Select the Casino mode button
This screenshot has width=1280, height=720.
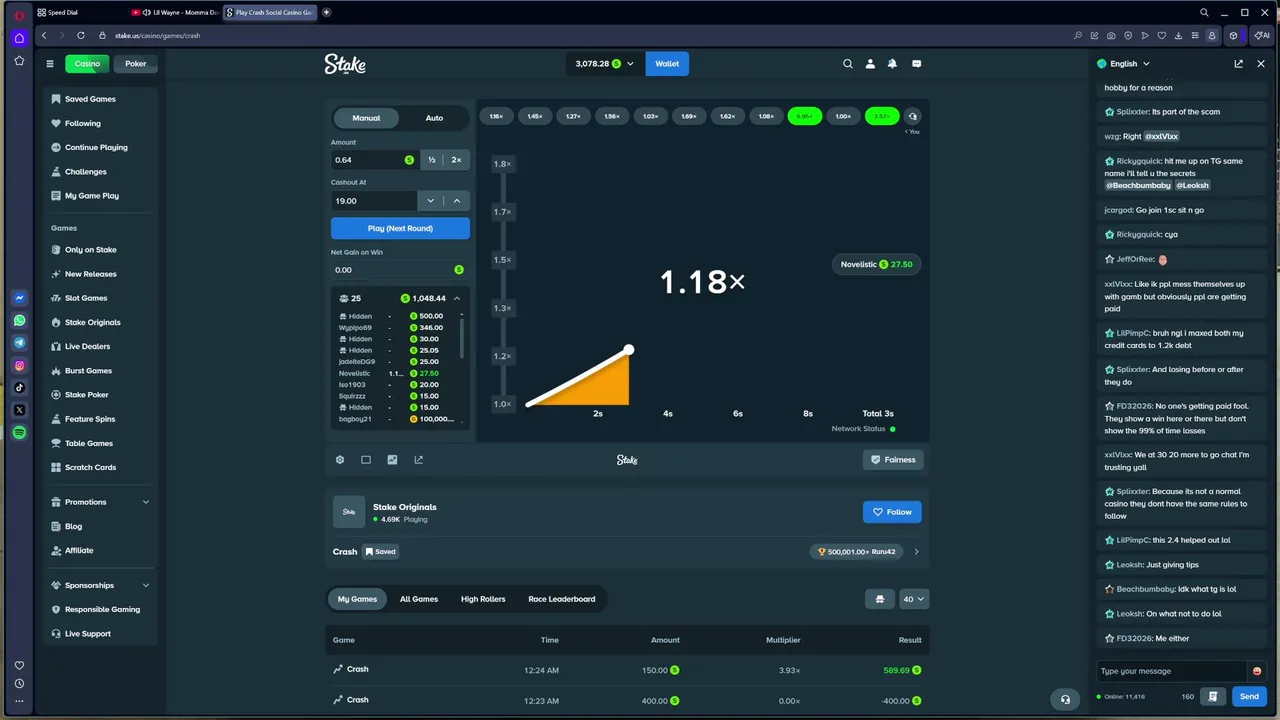pos(87,64)
